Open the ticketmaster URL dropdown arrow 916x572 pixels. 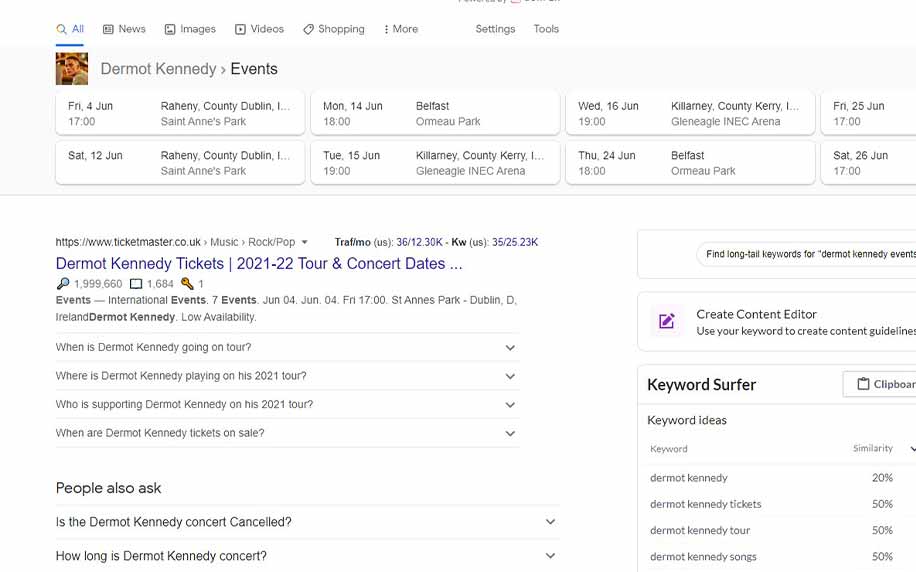[305, 242]
